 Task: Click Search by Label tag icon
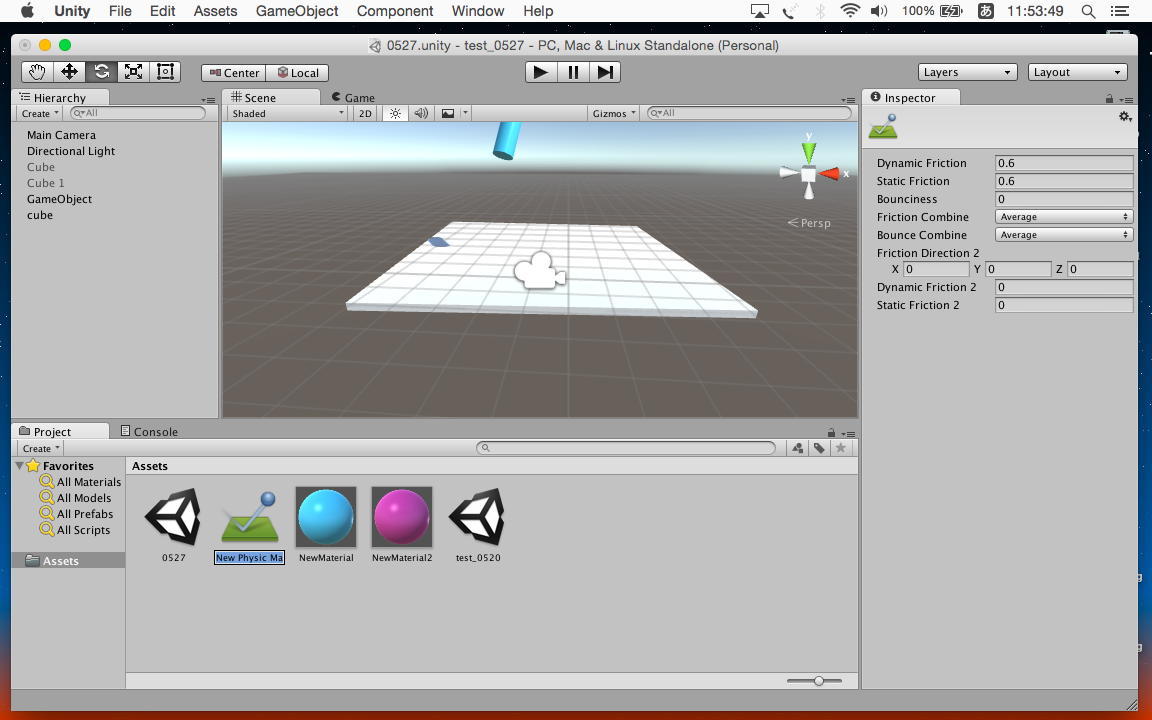tap(818, 447)
